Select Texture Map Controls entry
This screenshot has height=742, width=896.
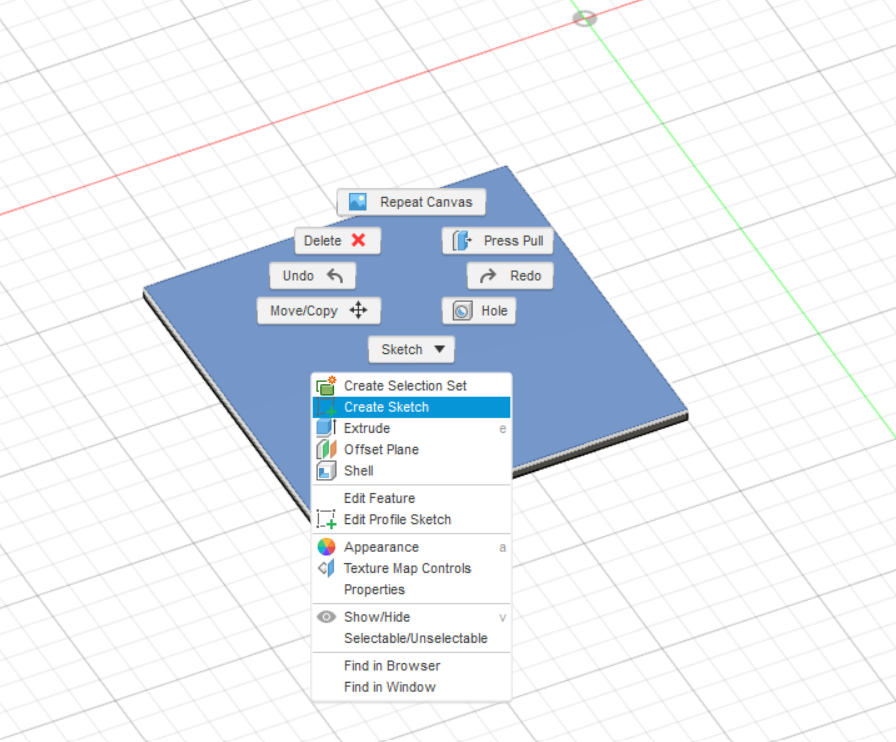coord(411,568)
